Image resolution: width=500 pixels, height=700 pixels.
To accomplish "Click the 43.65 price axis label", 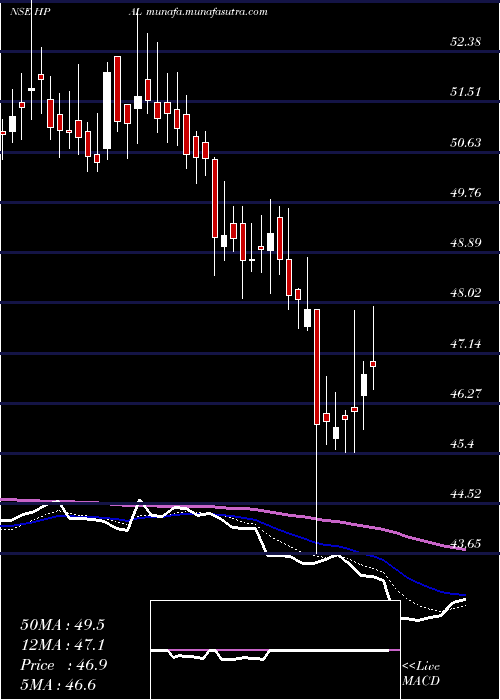I will tap(465, 544).
